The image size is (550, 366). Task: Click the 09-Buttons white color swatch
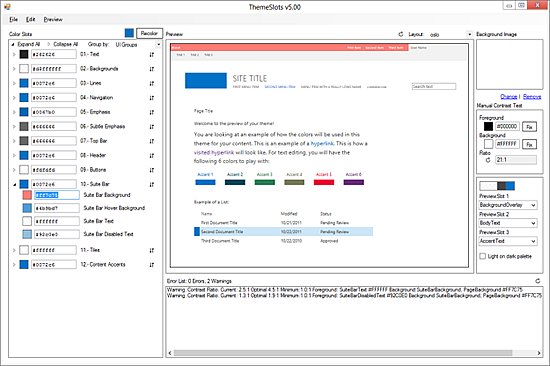coord(24,170)
